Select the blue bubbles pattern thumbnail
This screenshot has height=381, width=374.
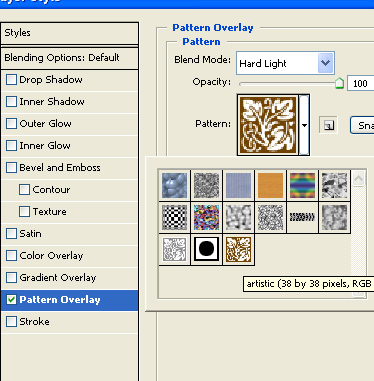175,185
